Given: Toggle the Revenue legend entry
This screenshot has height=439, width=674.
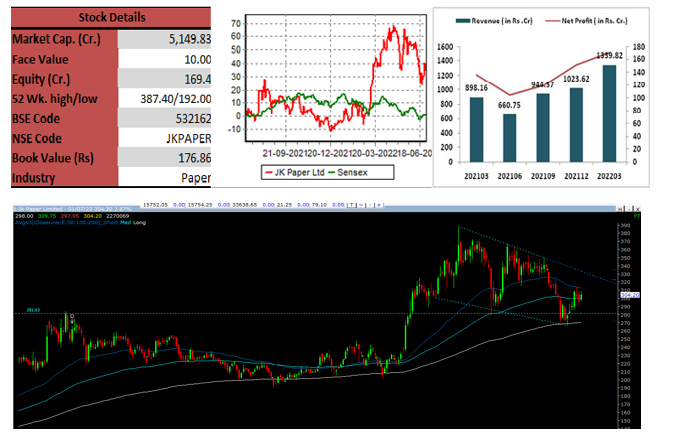Looking at the screenshot, I should 494,21.
